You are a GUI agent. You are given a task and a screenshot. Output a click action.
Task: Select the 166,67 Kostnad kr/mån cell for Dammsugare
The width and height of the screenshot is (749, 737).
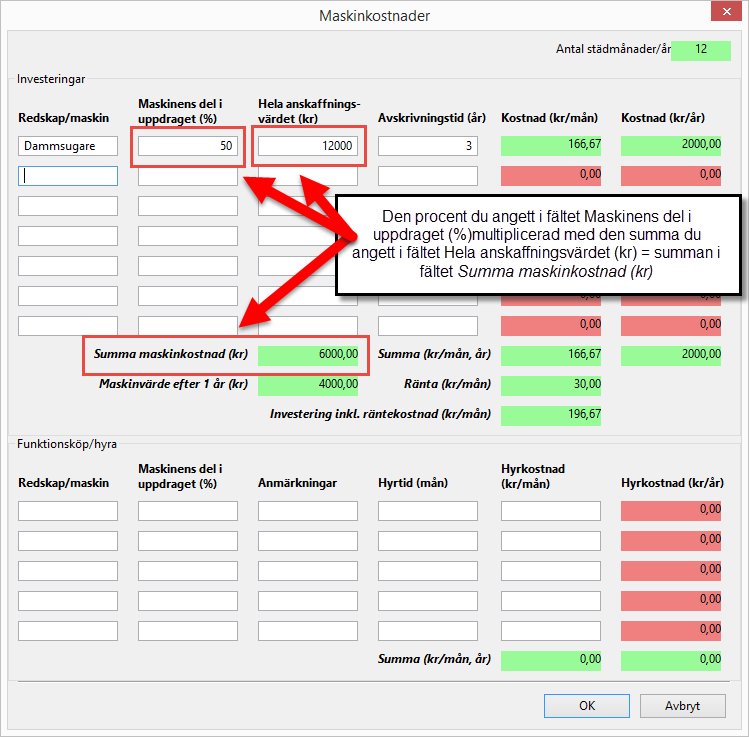click(551, 146)
